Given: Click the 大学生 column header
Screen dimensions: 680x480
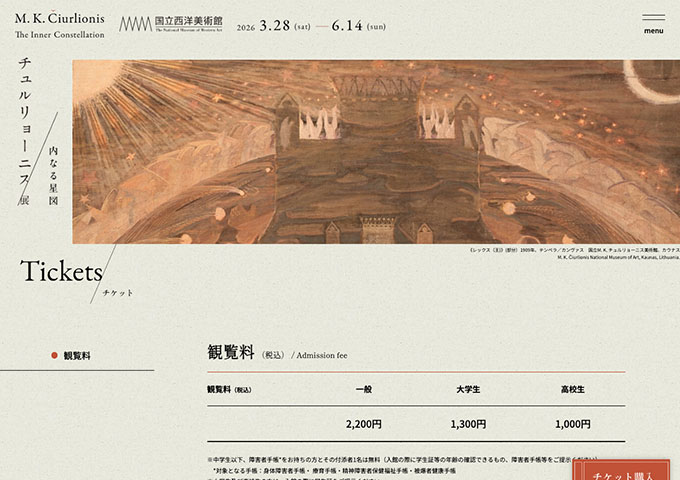Looking at the screenshot, I should (x=468, y=389).
